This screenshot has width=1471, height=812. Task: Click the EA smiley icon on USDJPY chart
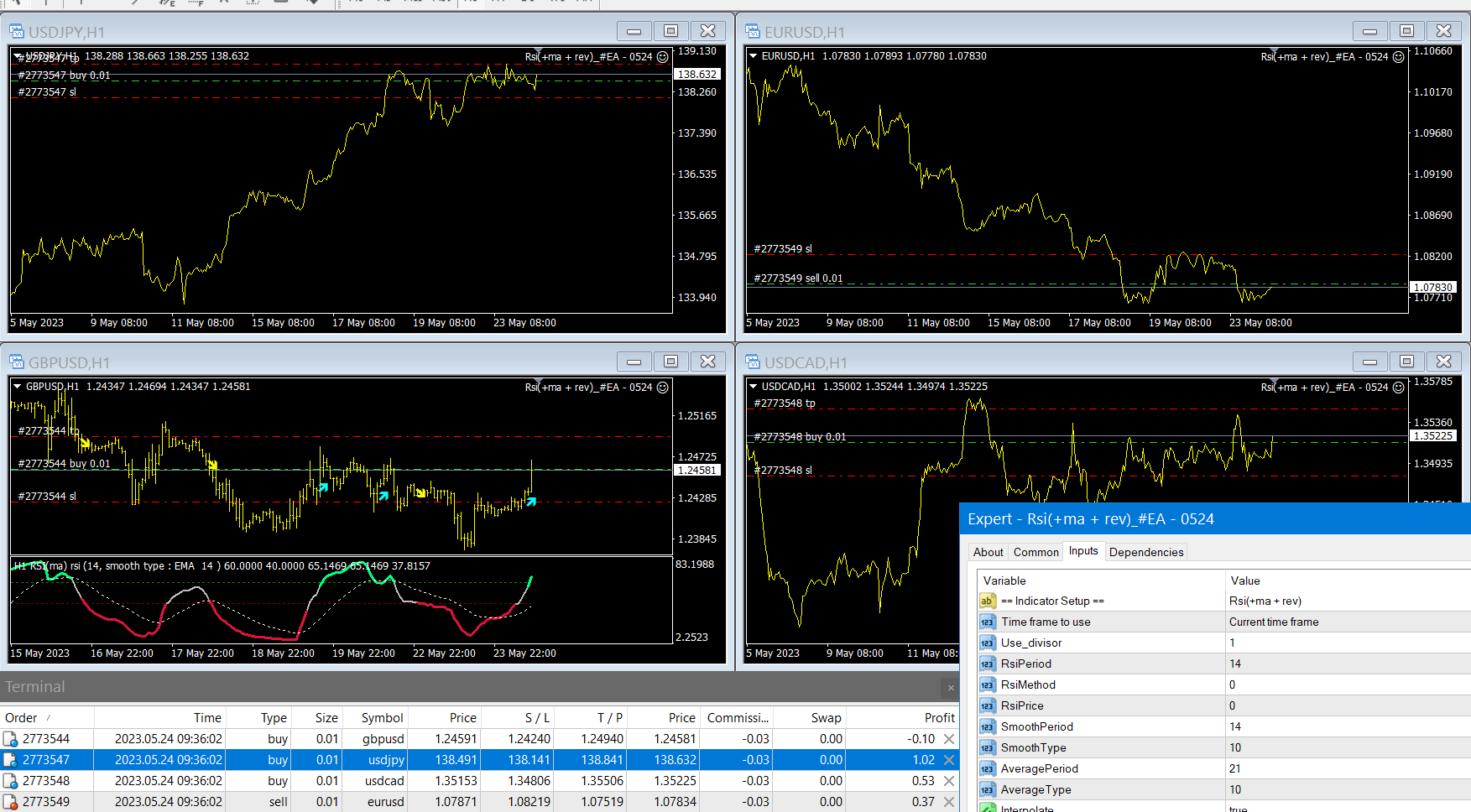click(x=662, y=57)
